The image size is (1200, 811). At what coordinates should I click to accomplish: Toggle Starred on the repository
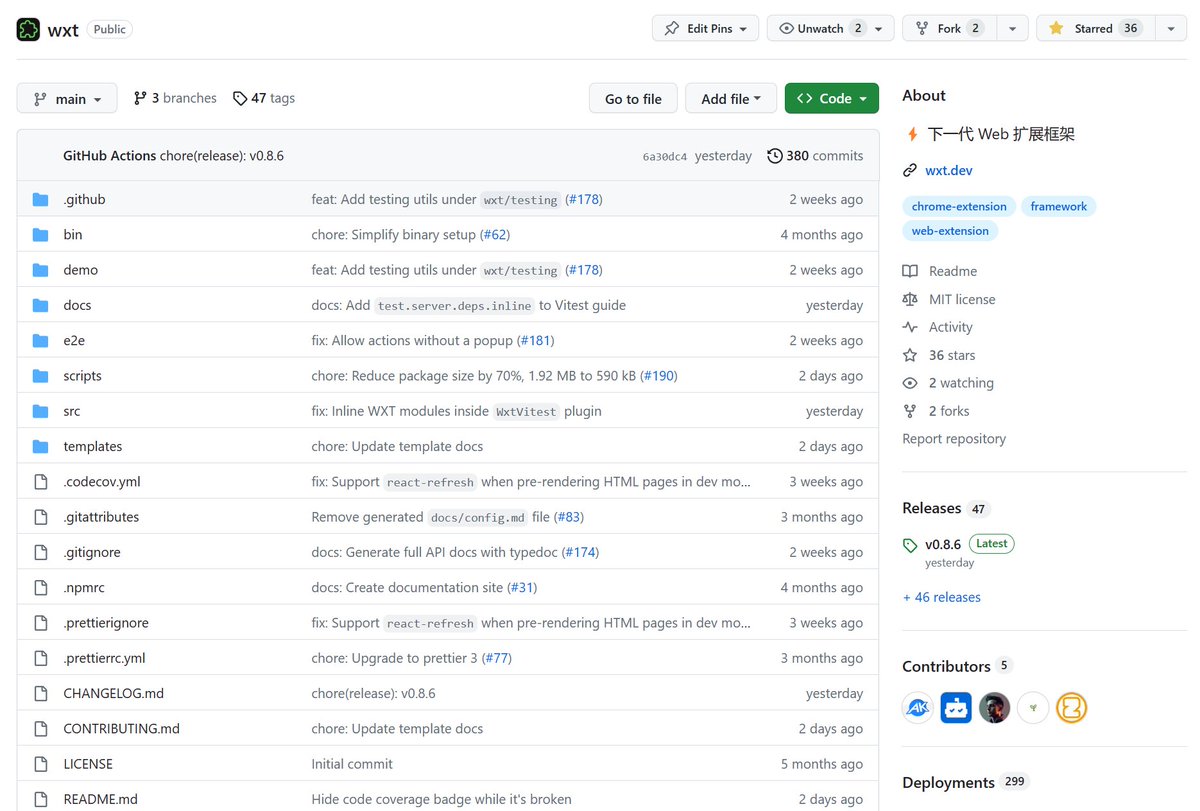[x=1095, y=29]
